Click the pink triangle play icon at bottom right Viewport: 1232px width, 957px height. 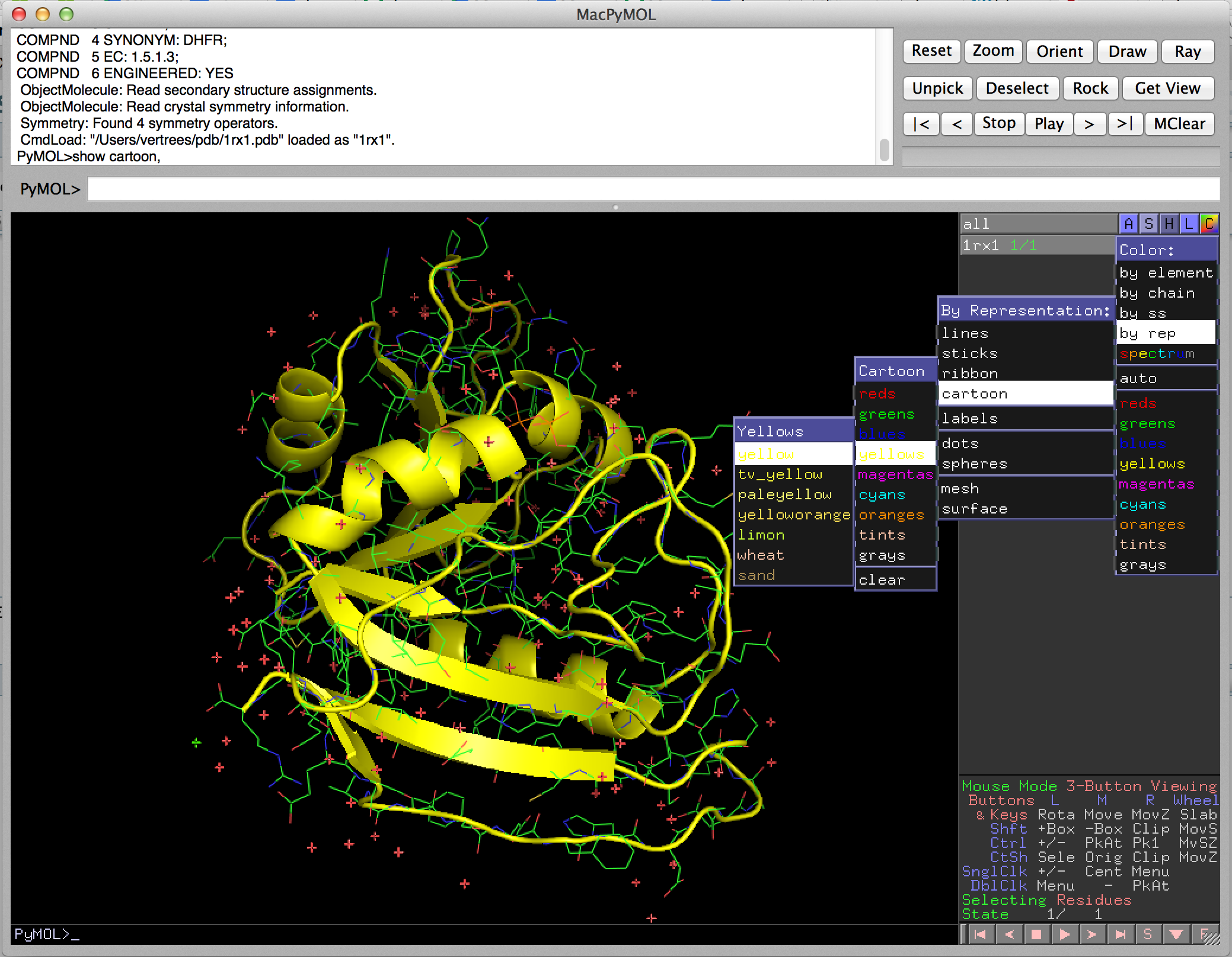point(1064,934)
